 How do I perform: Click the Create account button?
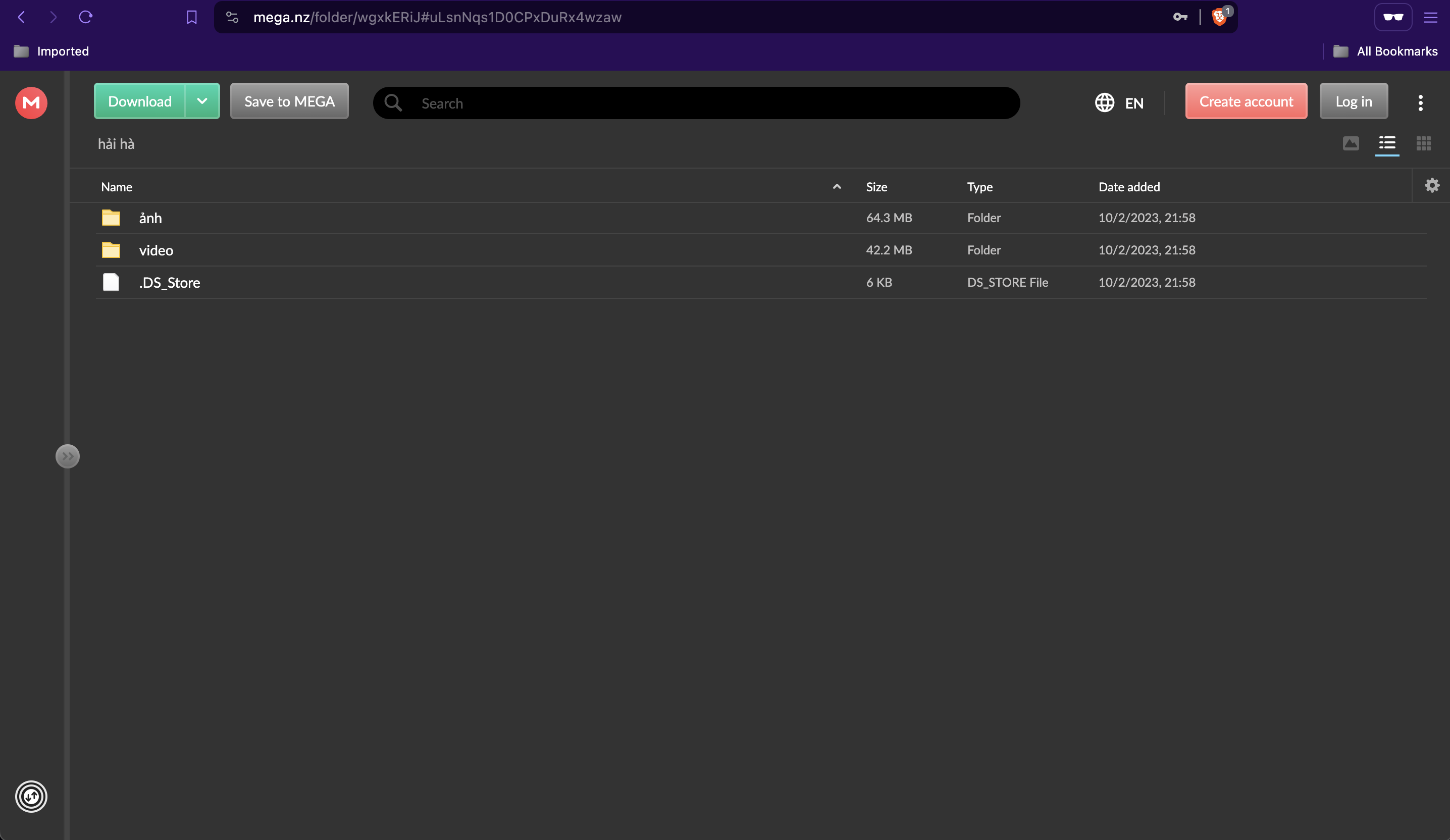click(x=1246, y=101)
